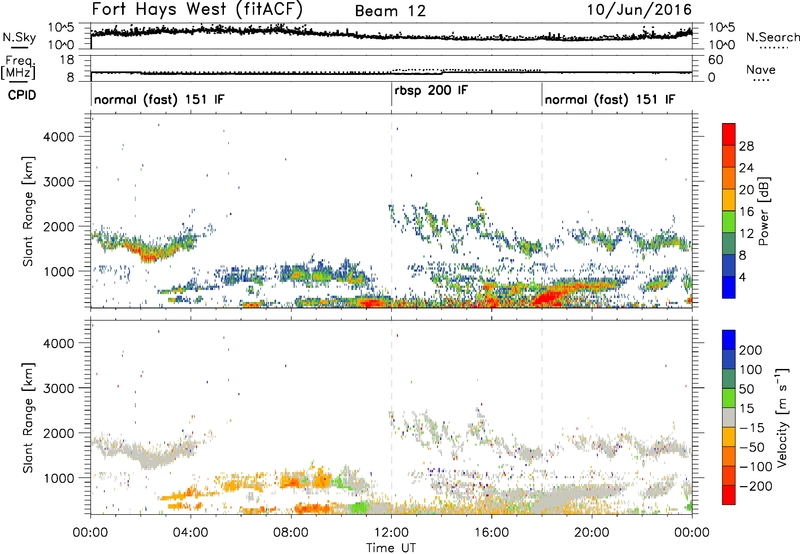The image size is (800, 554).
Task: Select the "rbsp 200 IF" CPID label
Action: (x=431, y=91)
